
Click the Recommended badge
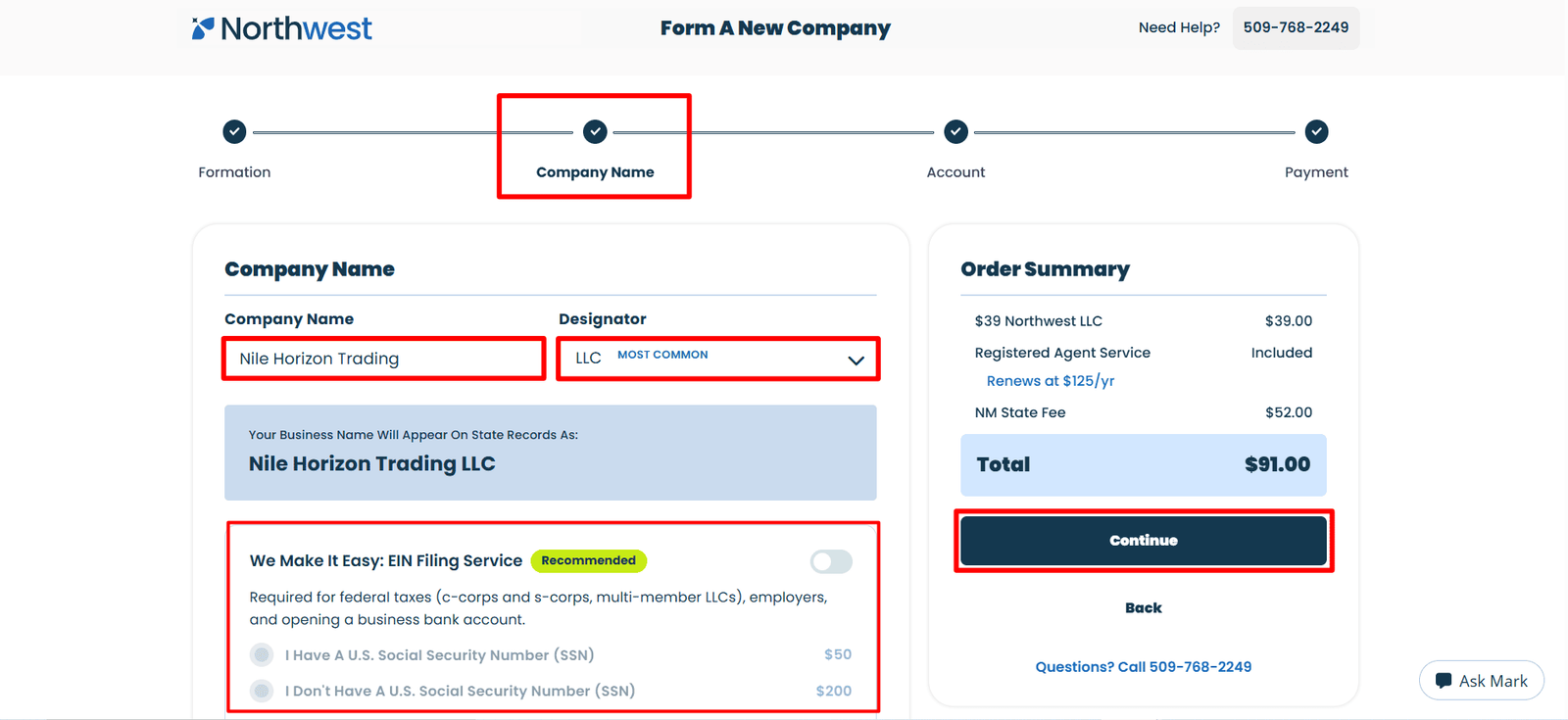click(589, 560)
